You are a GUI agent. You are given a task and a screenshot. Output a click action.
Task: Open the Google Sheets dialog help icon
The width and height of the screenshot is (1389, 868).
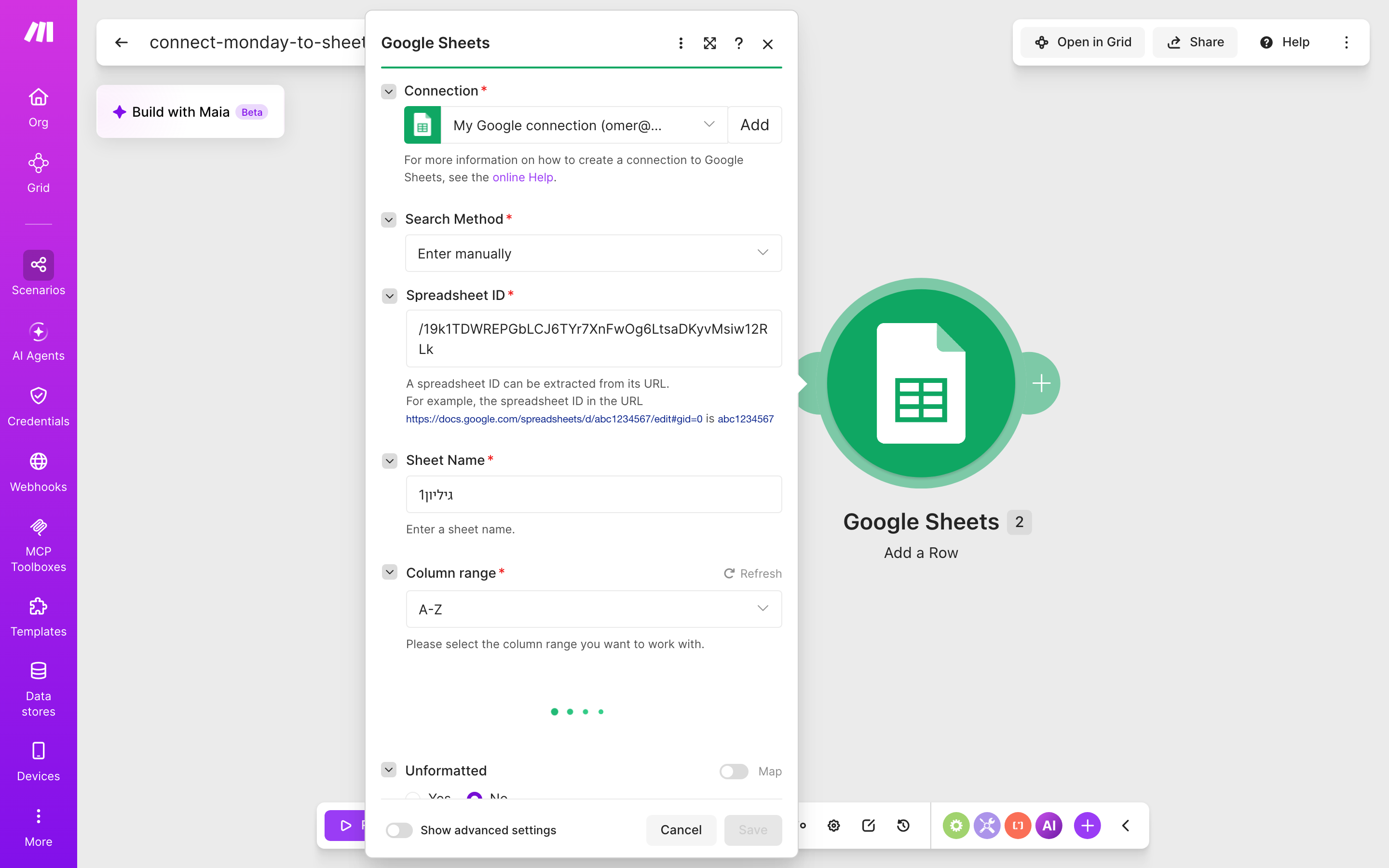click(739, 43)
